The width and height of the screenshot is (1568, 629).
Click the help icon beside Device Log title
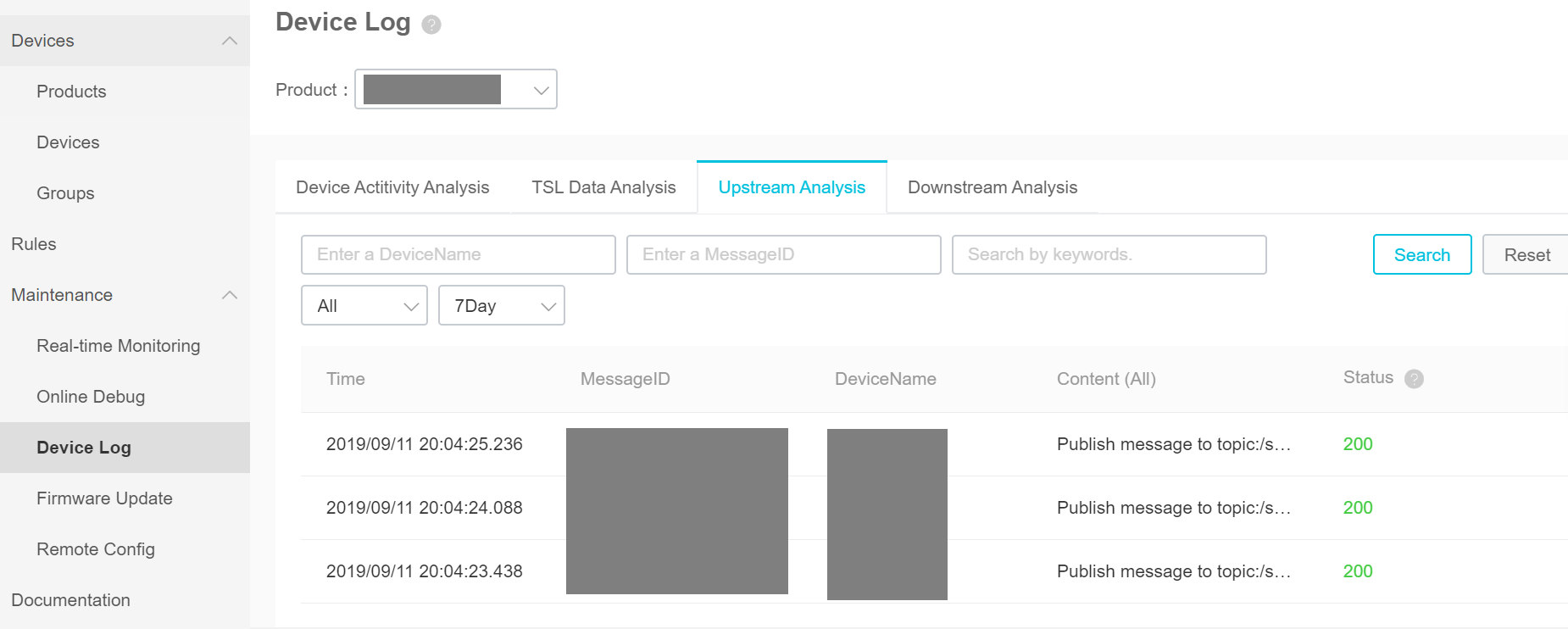click(431, 25)
